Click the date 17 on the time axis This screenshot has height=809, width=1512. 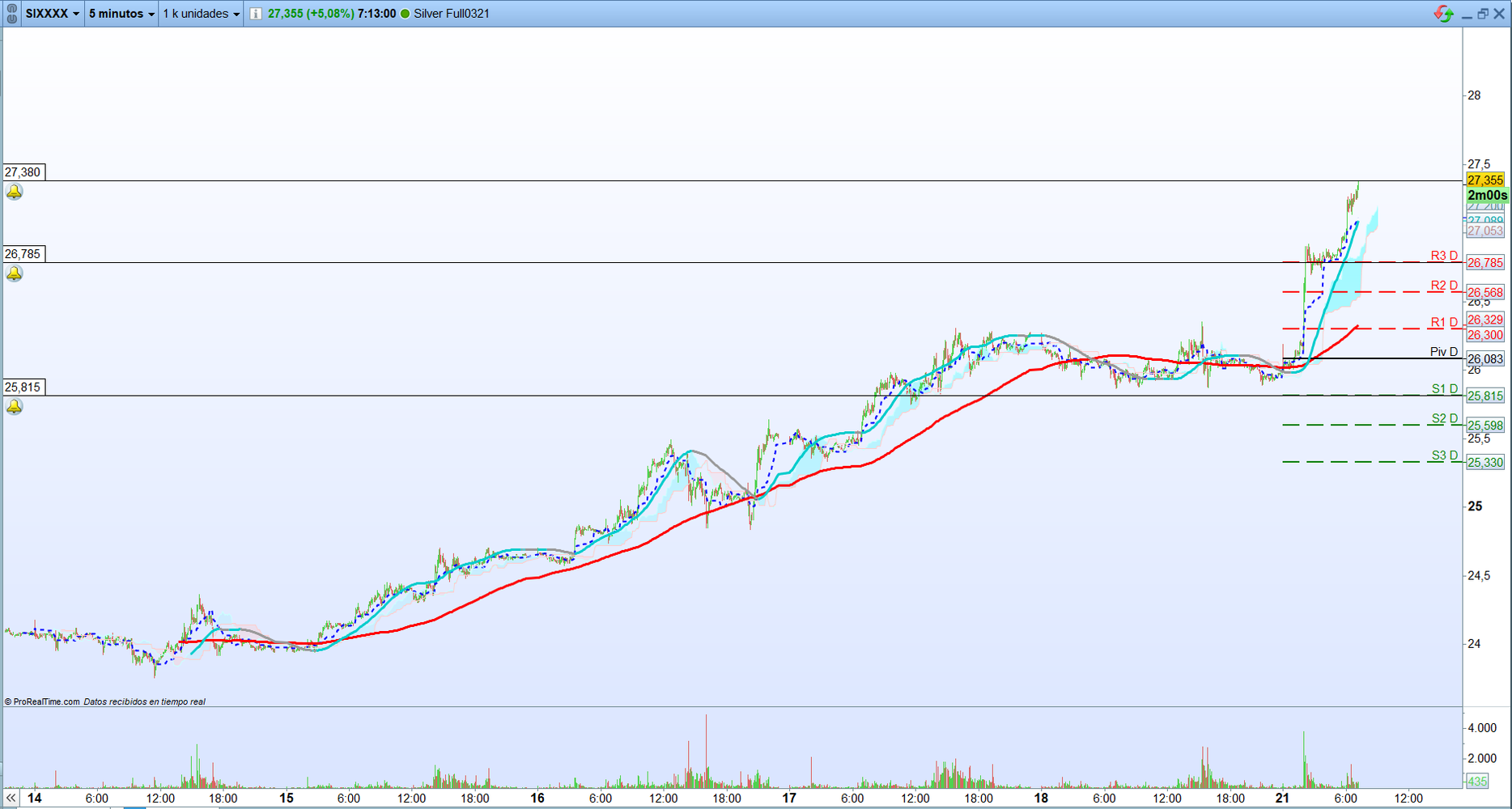click(789, 798)
